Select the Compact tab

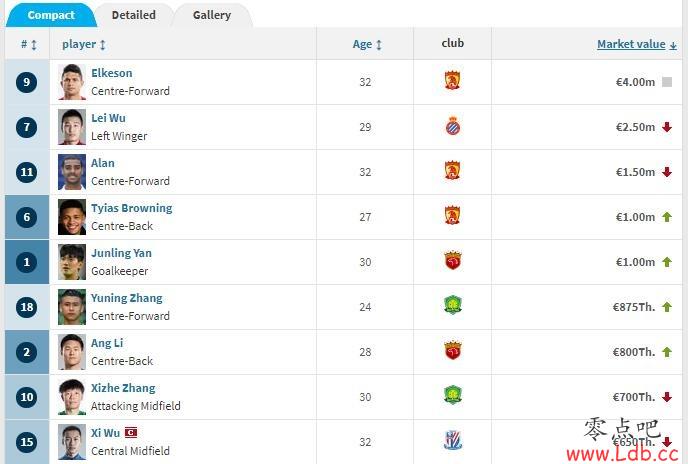click(51, 15)
